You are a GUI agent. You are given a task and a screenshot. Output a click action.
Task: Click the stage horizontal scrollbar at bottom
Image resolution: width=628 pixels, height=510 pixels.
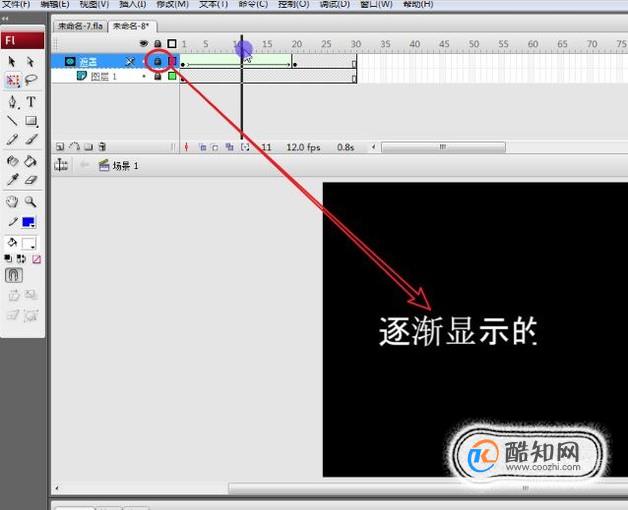coord(428,488)
